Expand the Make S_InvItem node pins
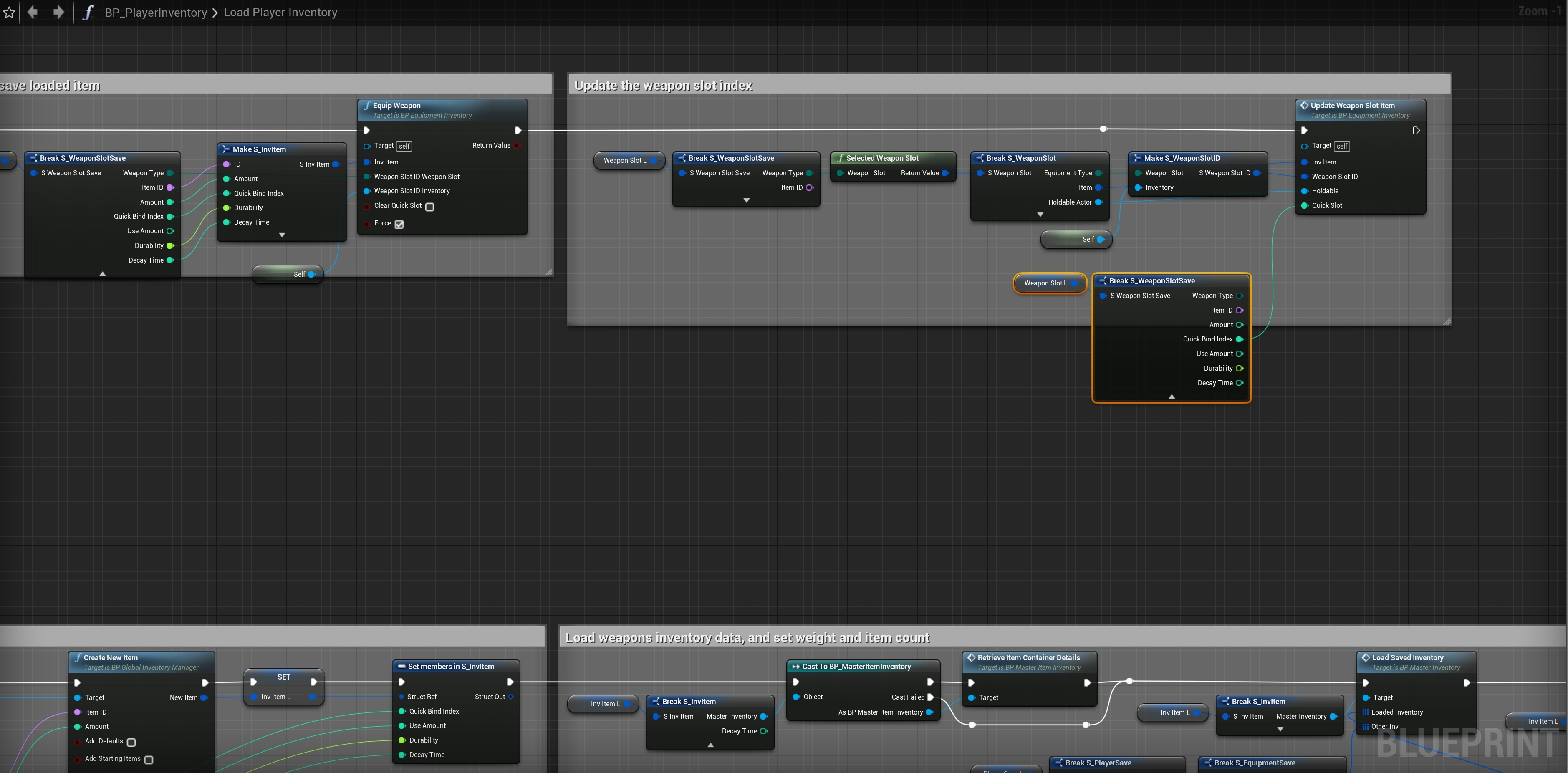The image size is (1568, 773). point(282,235)
